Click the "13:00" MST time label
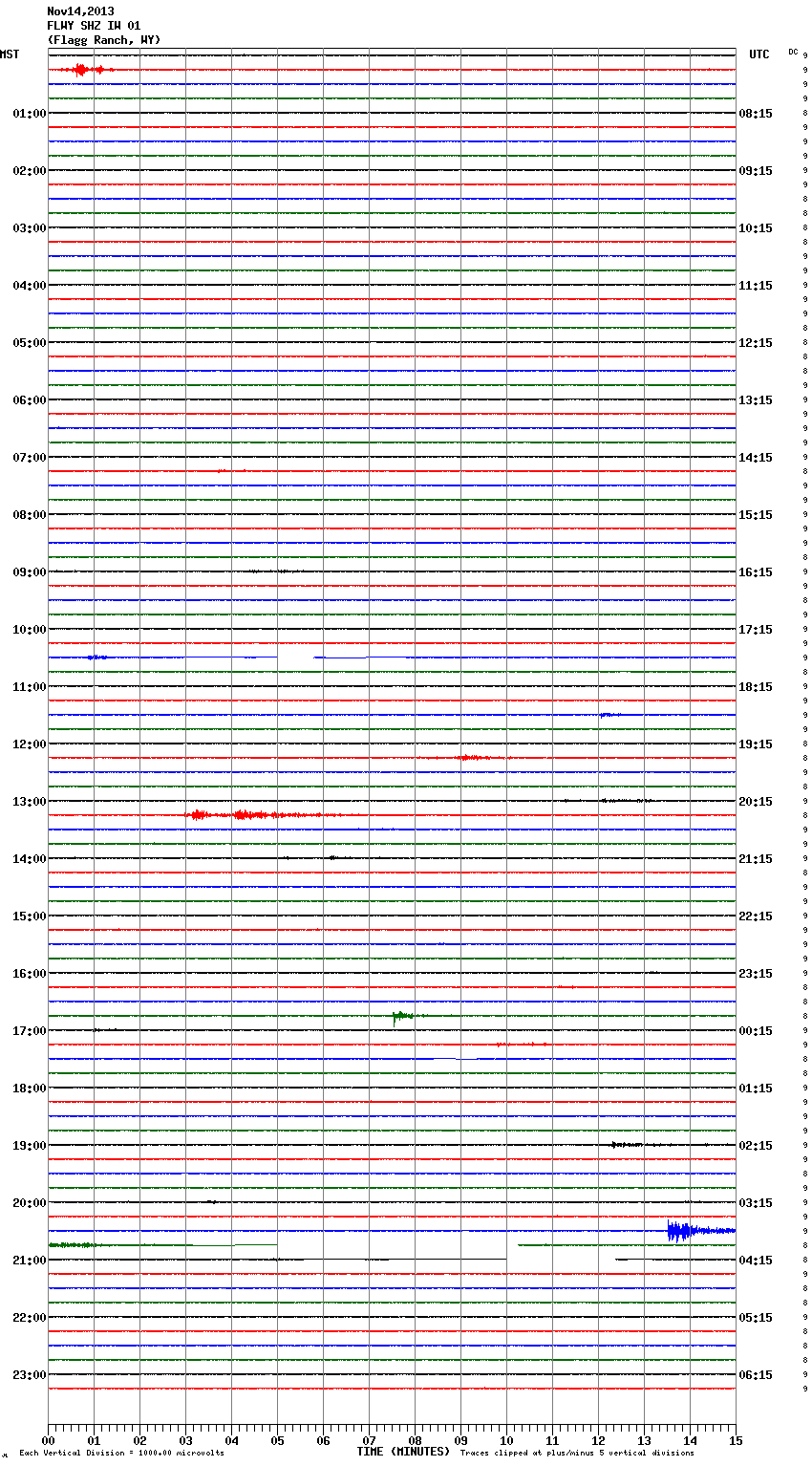The height and width of the screenshot is (1466, 812). (30, 802)
